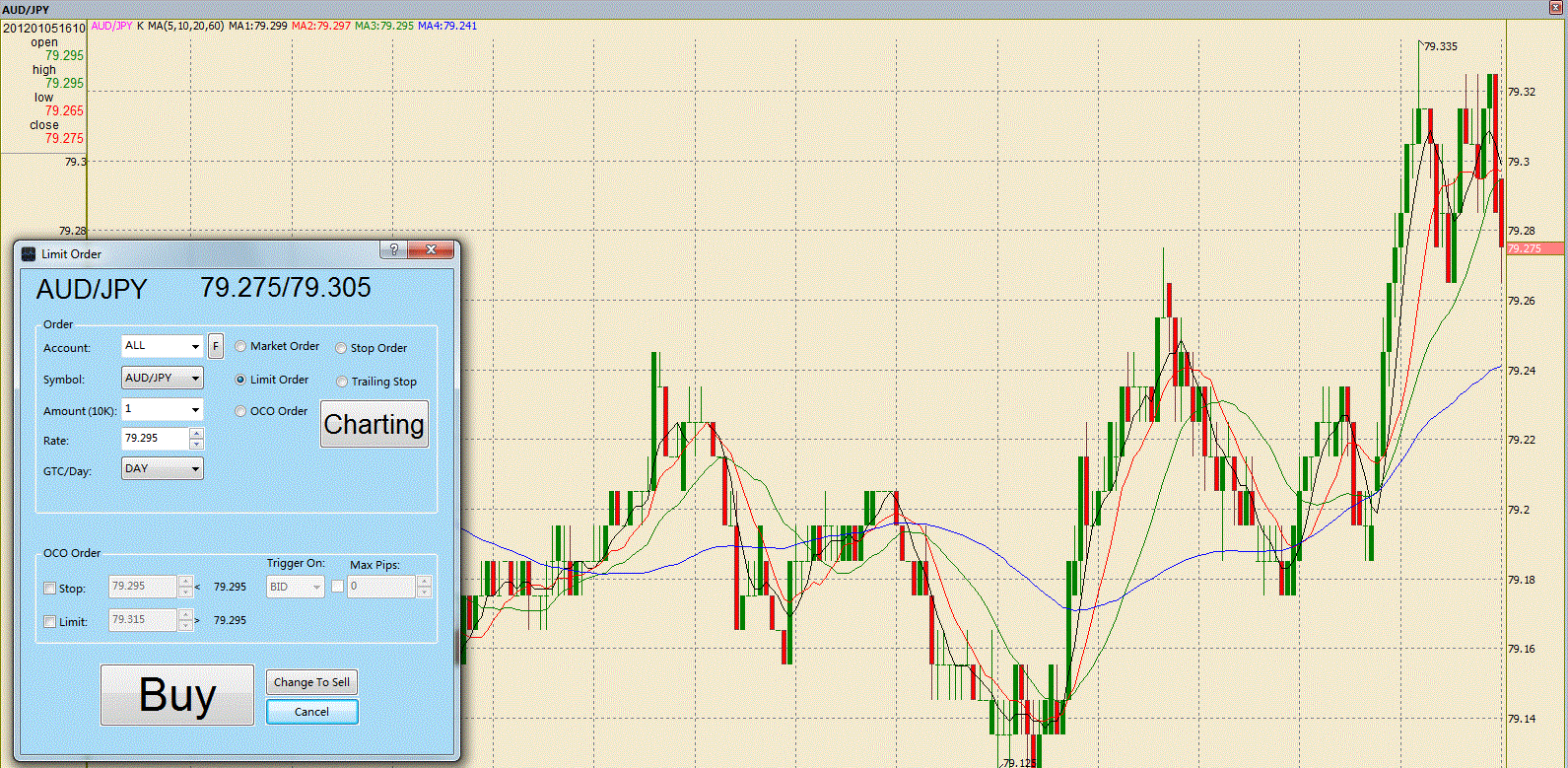The image size is (1568, 768).
Task: Close the Limit Order dialog
Action: 431,250
